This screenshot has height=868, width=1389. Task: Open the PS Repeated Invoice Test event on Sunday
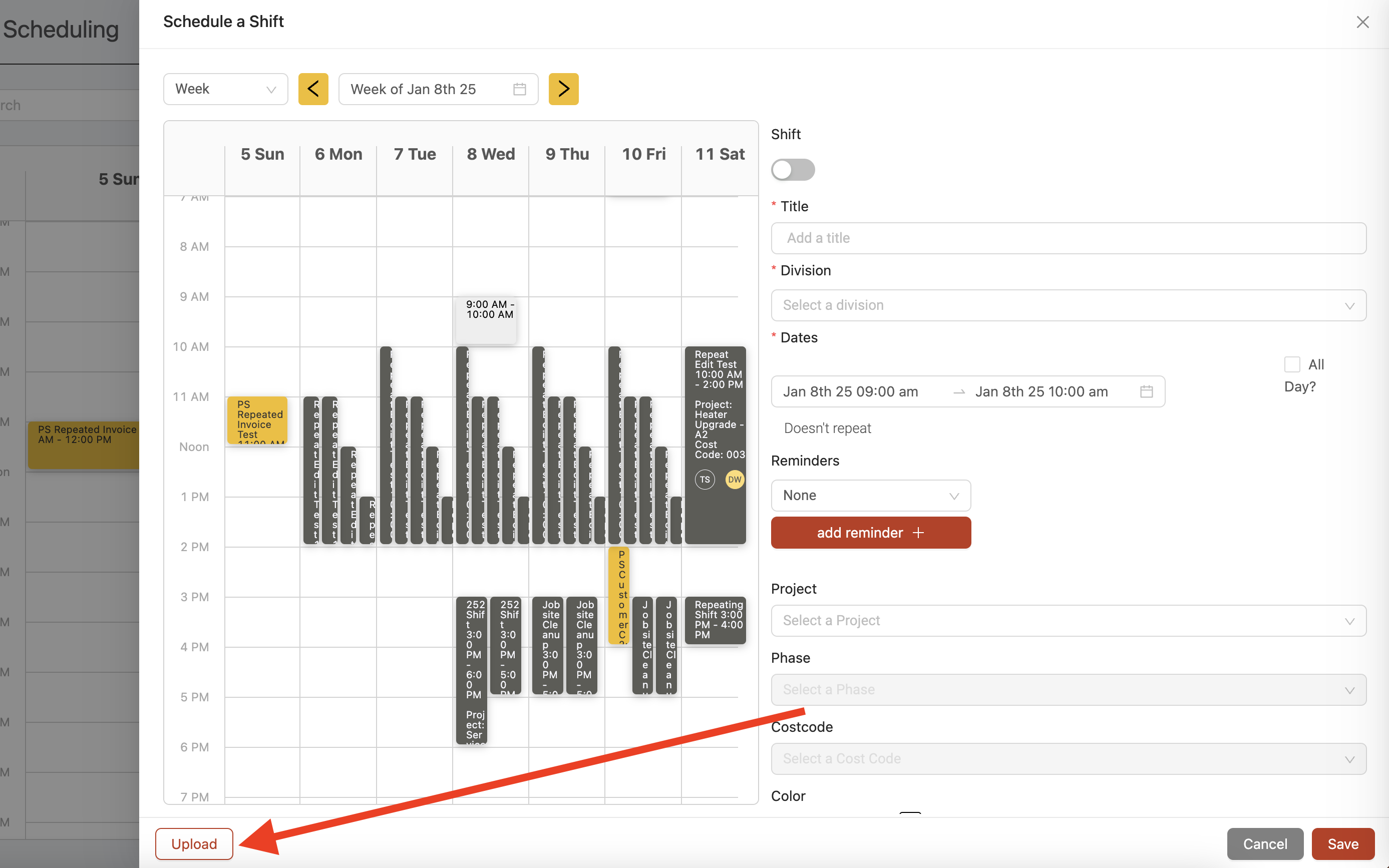pyautogui.click(x=257, y=420)
